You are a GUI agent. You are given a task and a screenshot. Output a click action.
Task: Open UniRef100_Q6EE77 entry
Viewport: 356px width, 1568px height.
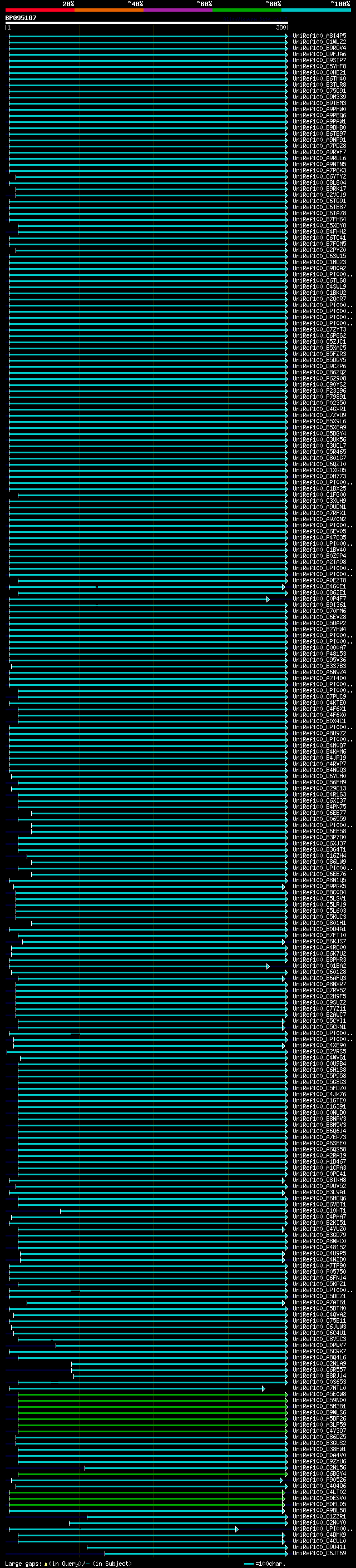coord(319,813)
